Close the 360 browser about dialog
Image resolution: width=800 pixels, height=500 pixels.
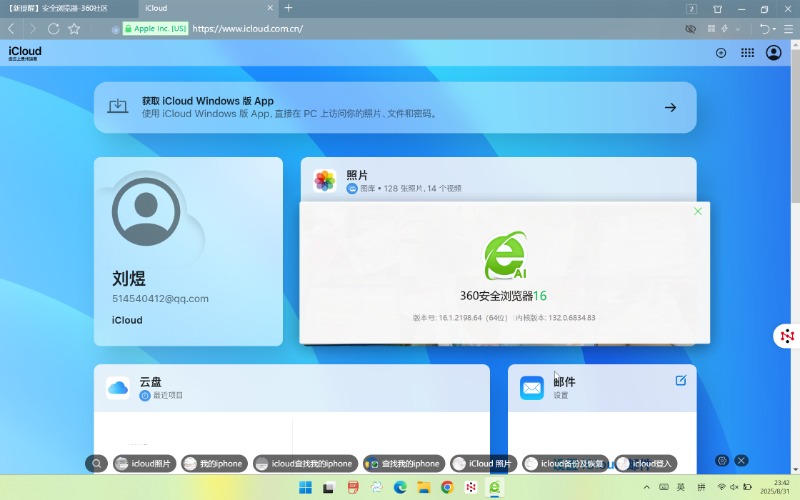698,211
